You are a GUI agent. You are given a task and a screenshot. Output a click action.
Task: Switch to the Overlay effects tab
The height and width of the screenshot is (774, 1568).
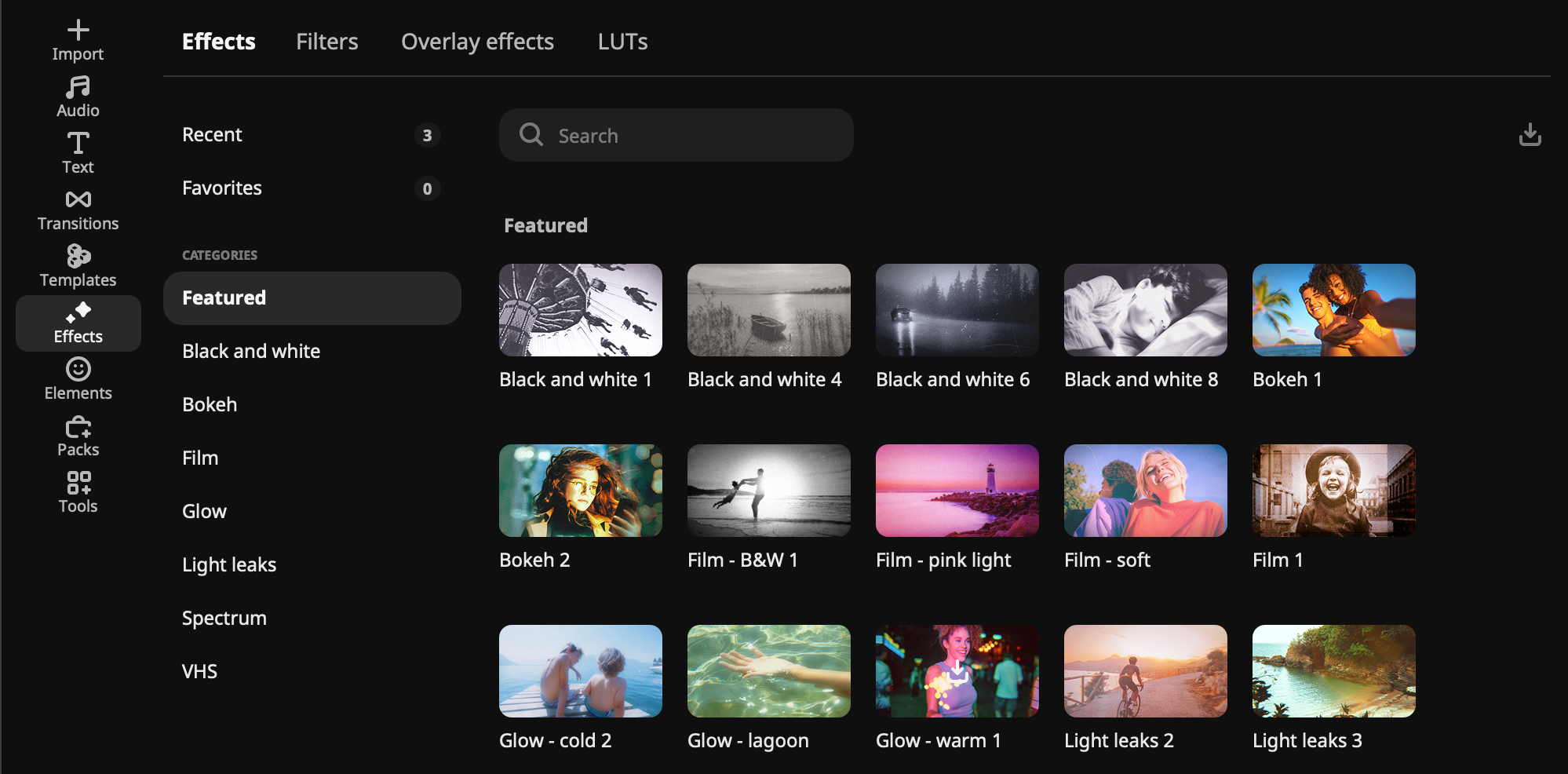point(477,42)
